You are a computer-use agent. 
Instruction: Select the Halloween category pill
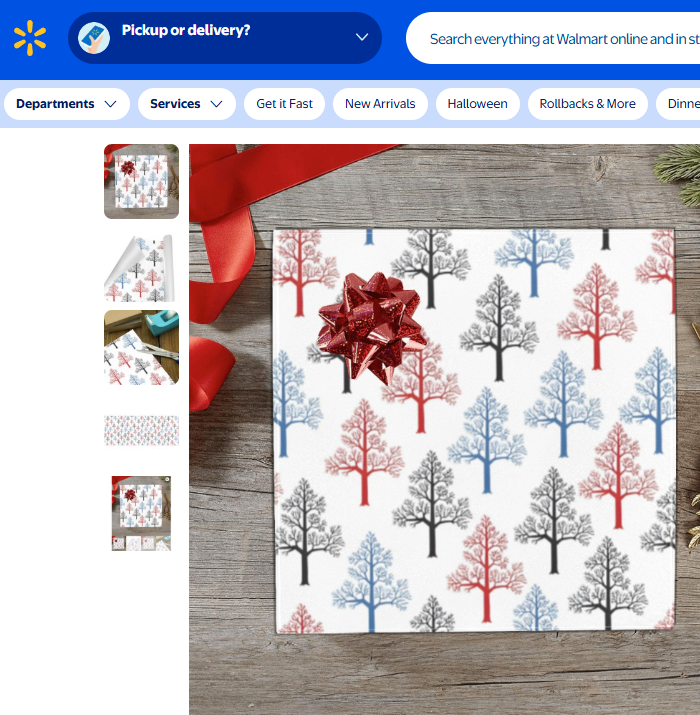[477, 104]
